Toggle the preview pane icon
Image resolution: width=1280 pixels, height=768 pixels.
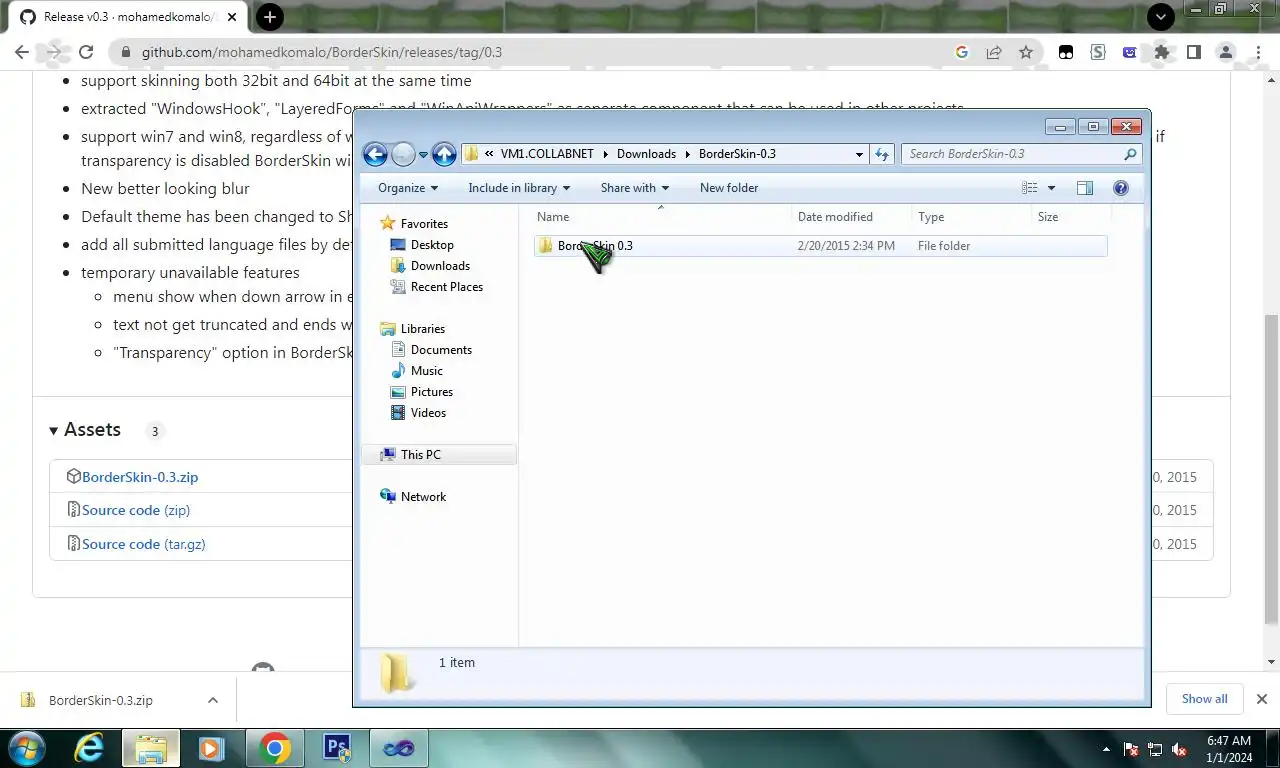click(x=1085, y=188)
